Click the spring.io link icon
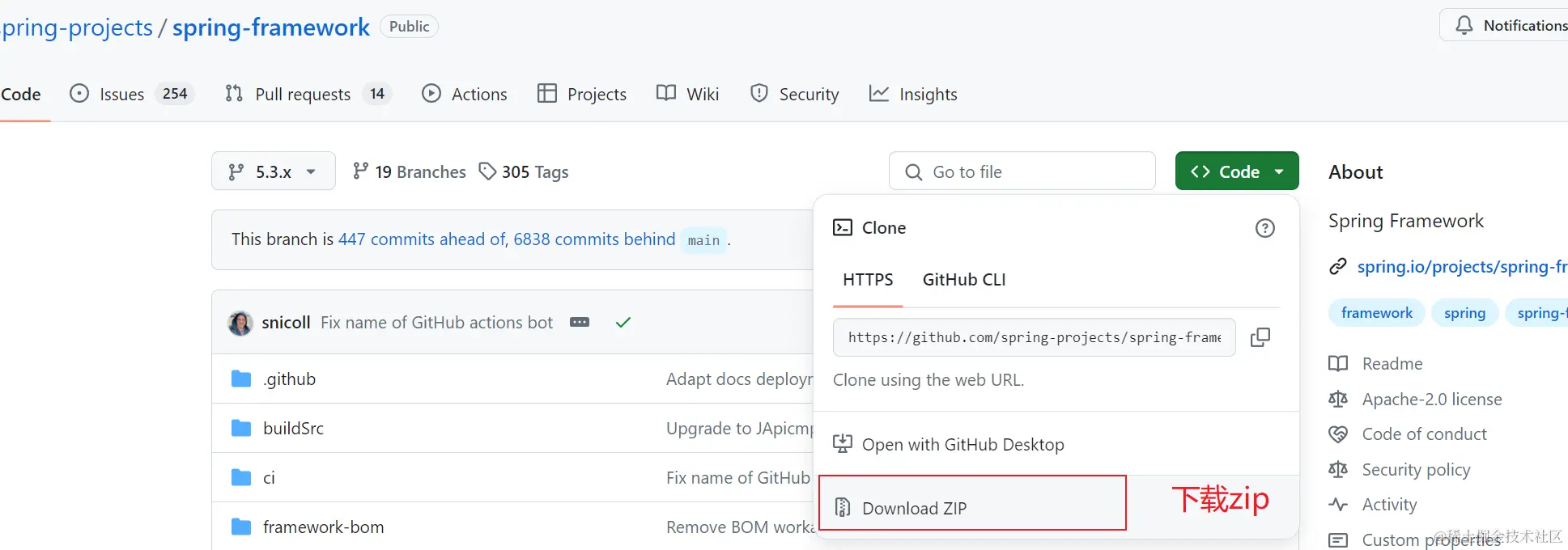This screenshot has width=1568, height=550. pyautogui.click(x=1338, y=267)
